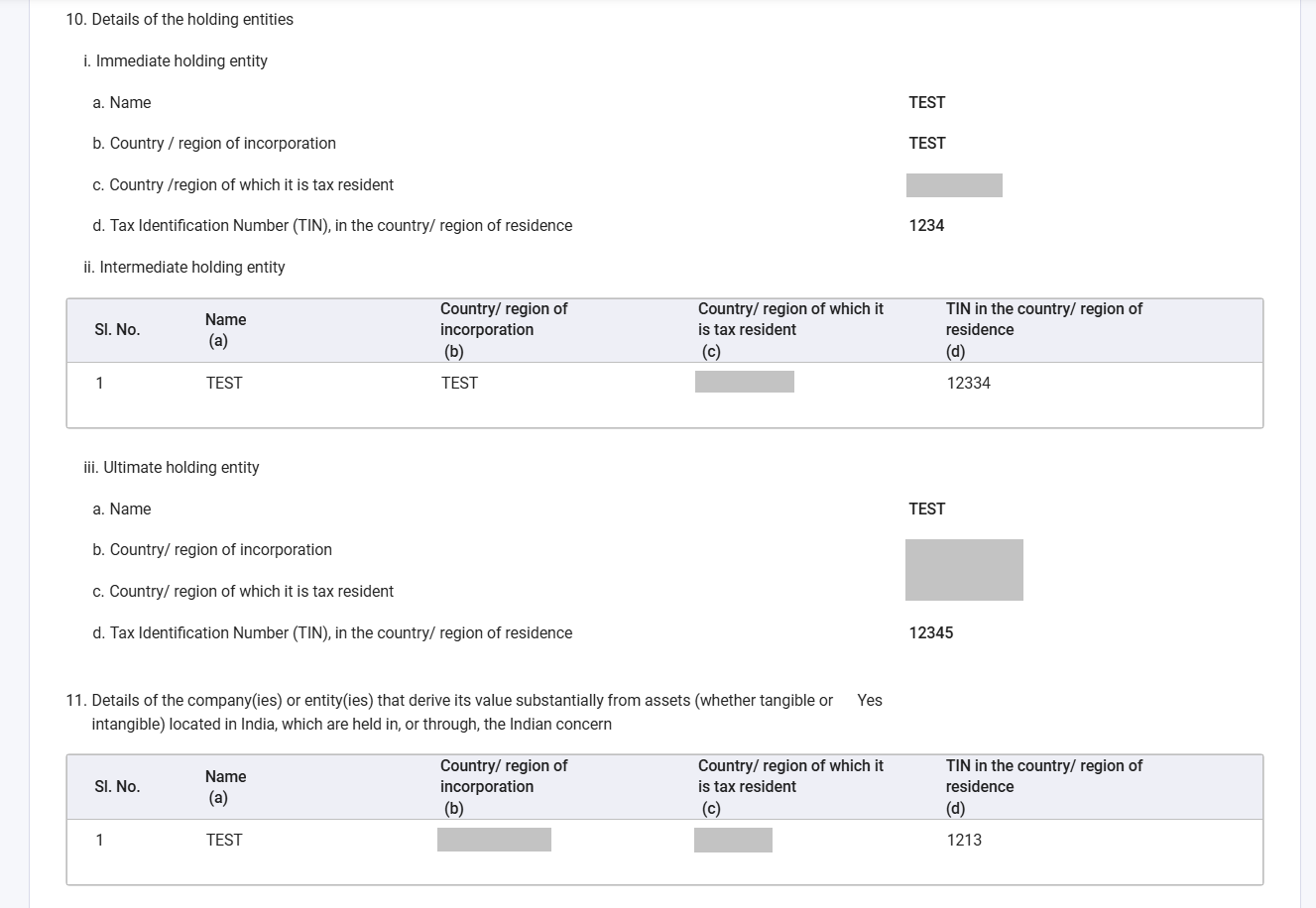Click the redacted tax resident field for immediate entity
Screen dimensions: 1316x908
point(954,185)
